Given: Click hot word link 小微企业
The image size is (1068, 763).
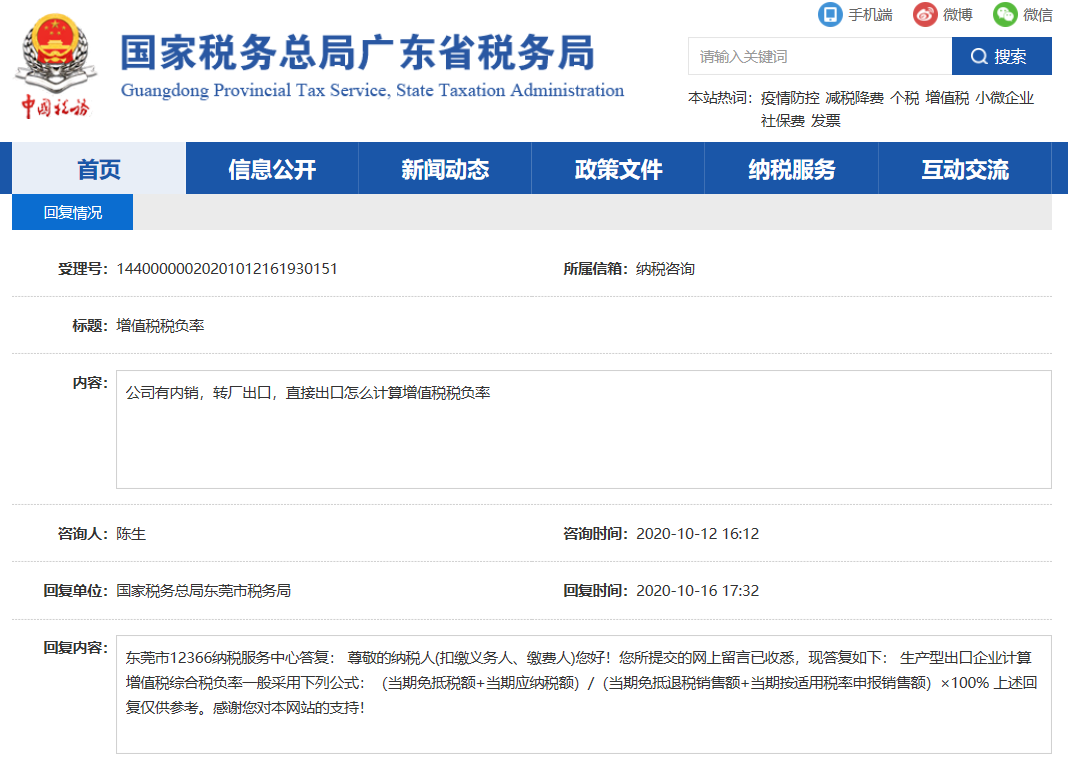Looking at the screenshot, I should (x=1004, y=98).
